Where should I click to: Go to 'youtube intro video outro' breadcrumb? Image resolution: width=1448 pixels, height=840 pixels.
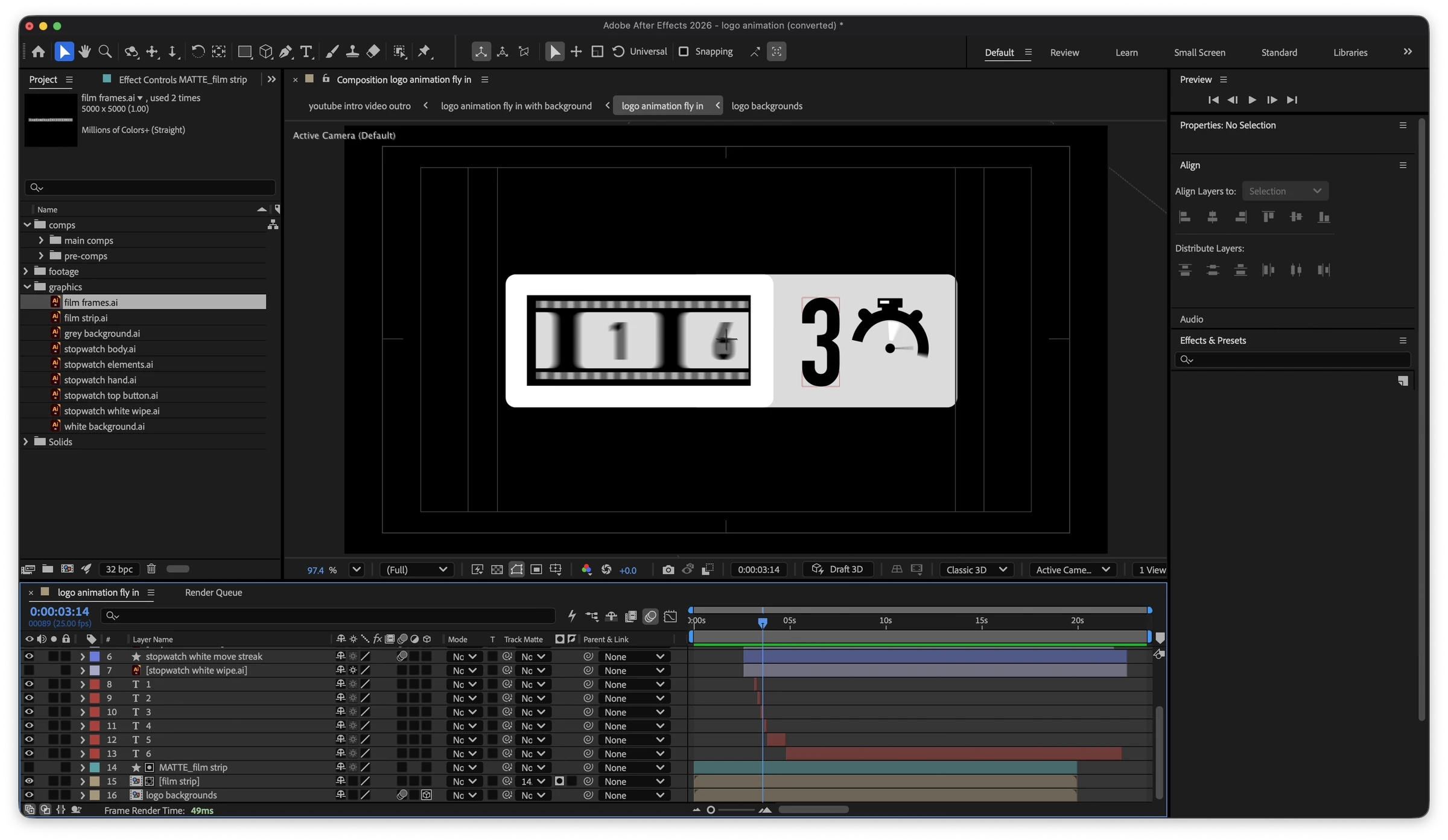point(360,106)
